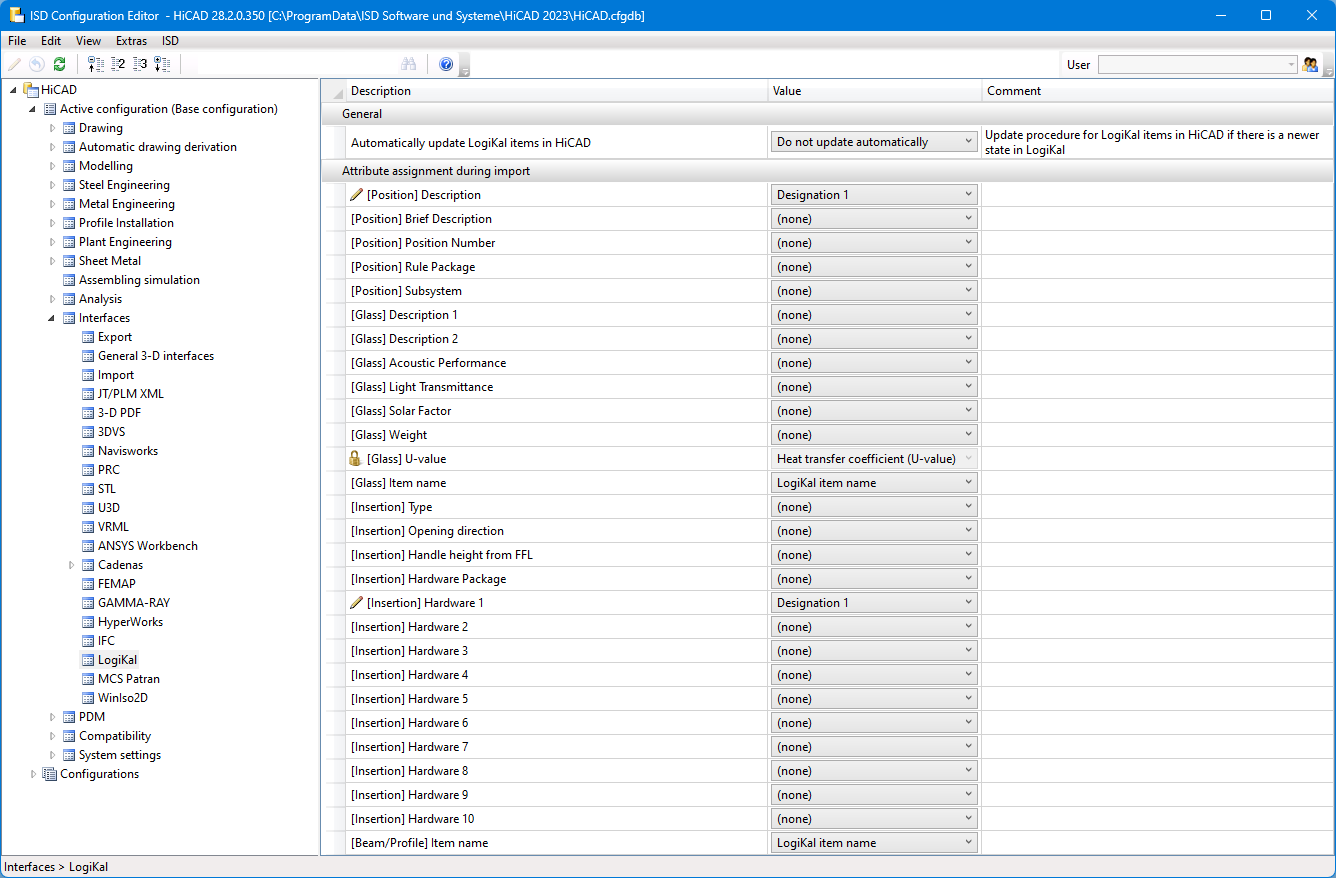1336x878 pixels.
Task: Expand the System settings tree node
Action: click(53, 755)
